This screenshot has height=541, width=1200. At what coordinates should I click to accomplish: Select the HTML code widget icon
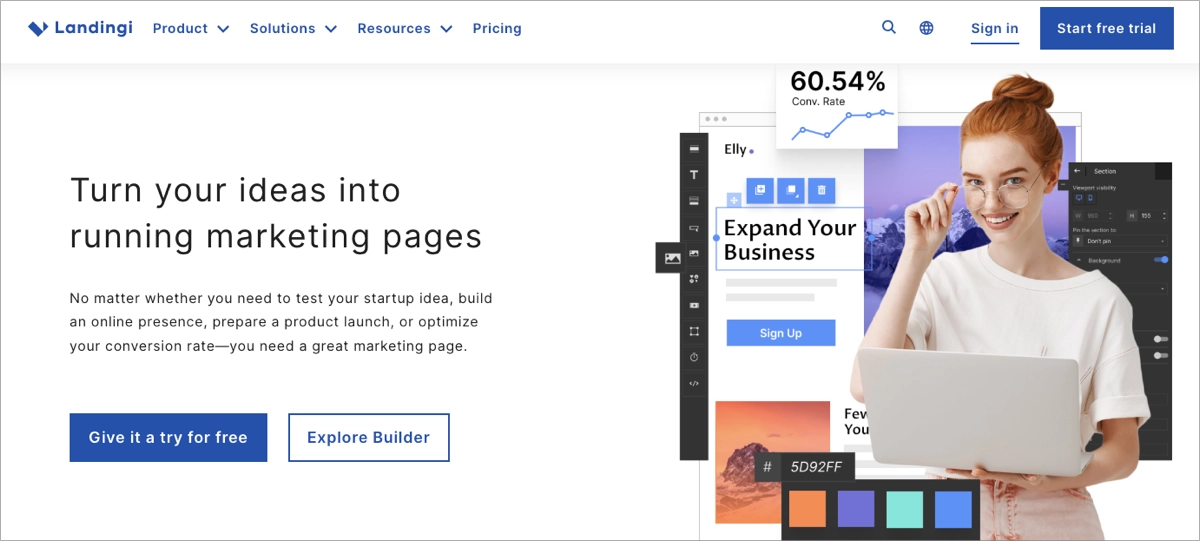pyautogui.click(x=694, y=383)
